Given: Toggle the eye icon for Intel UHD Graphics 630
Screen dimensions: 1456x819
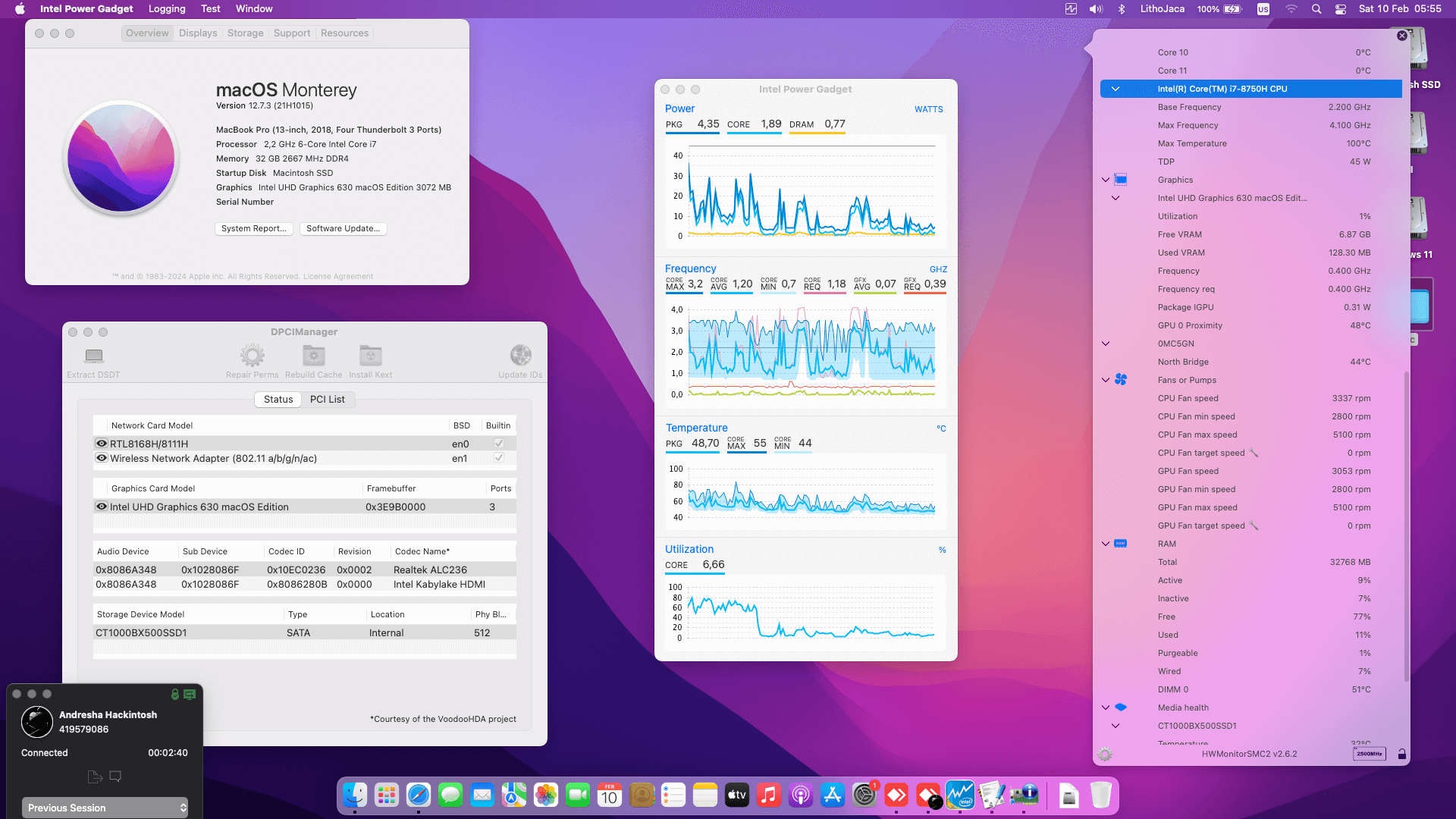Looking at the screenshot, I should coord(101,507).
